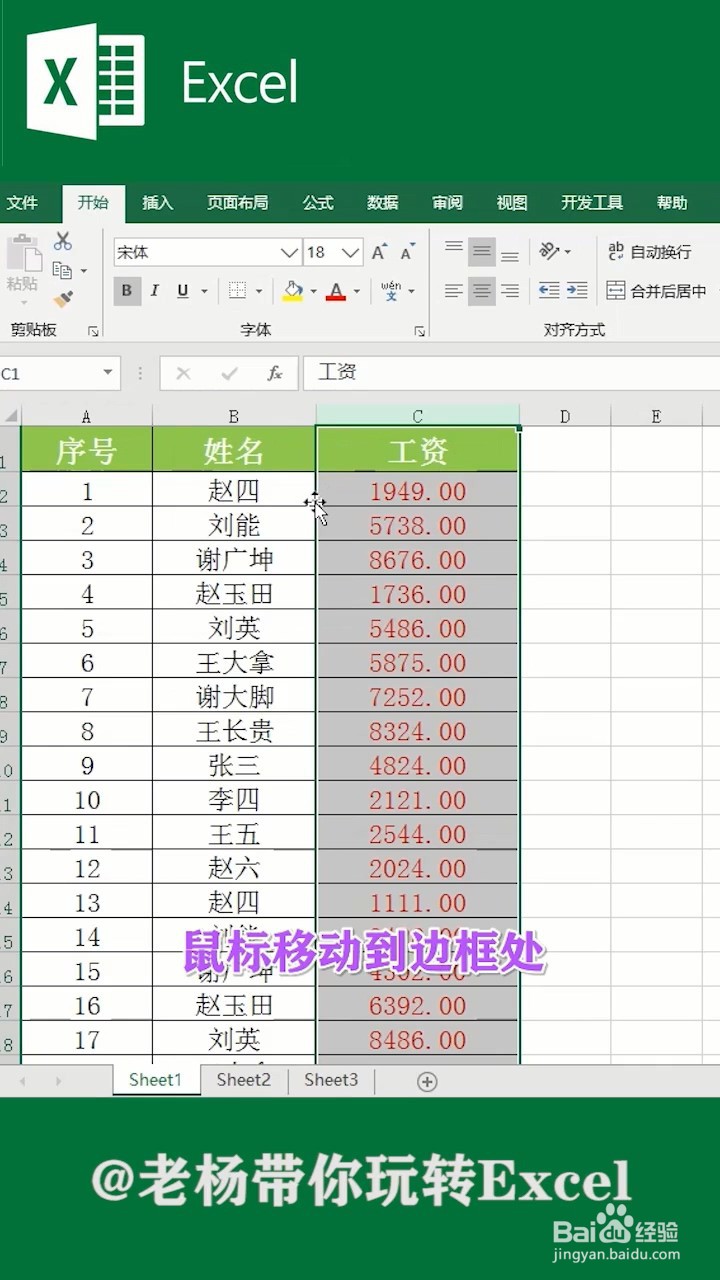The height and width of the screenshot is (1280, 720).
Task: Switch to the 页面布局 tab
Action: pyautogui.click(x=237, y=203)
